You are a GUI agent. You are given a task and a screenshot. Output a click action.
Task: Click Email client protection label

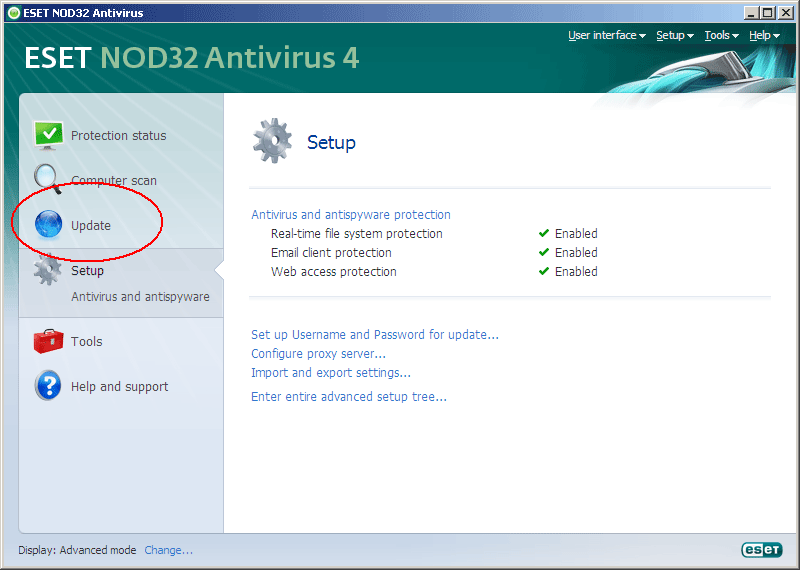[x=331, y=253]
